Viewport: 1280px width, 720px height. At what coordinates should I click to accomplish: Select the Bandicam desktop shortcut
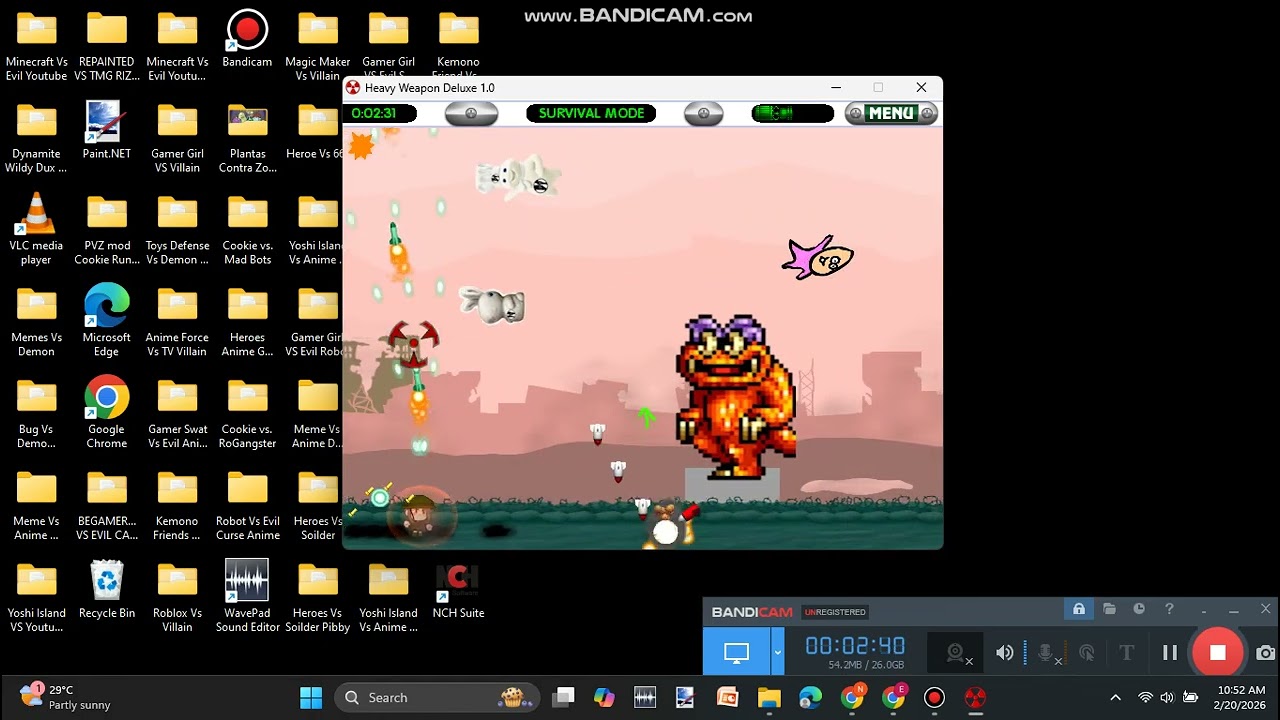coord(247,39)
